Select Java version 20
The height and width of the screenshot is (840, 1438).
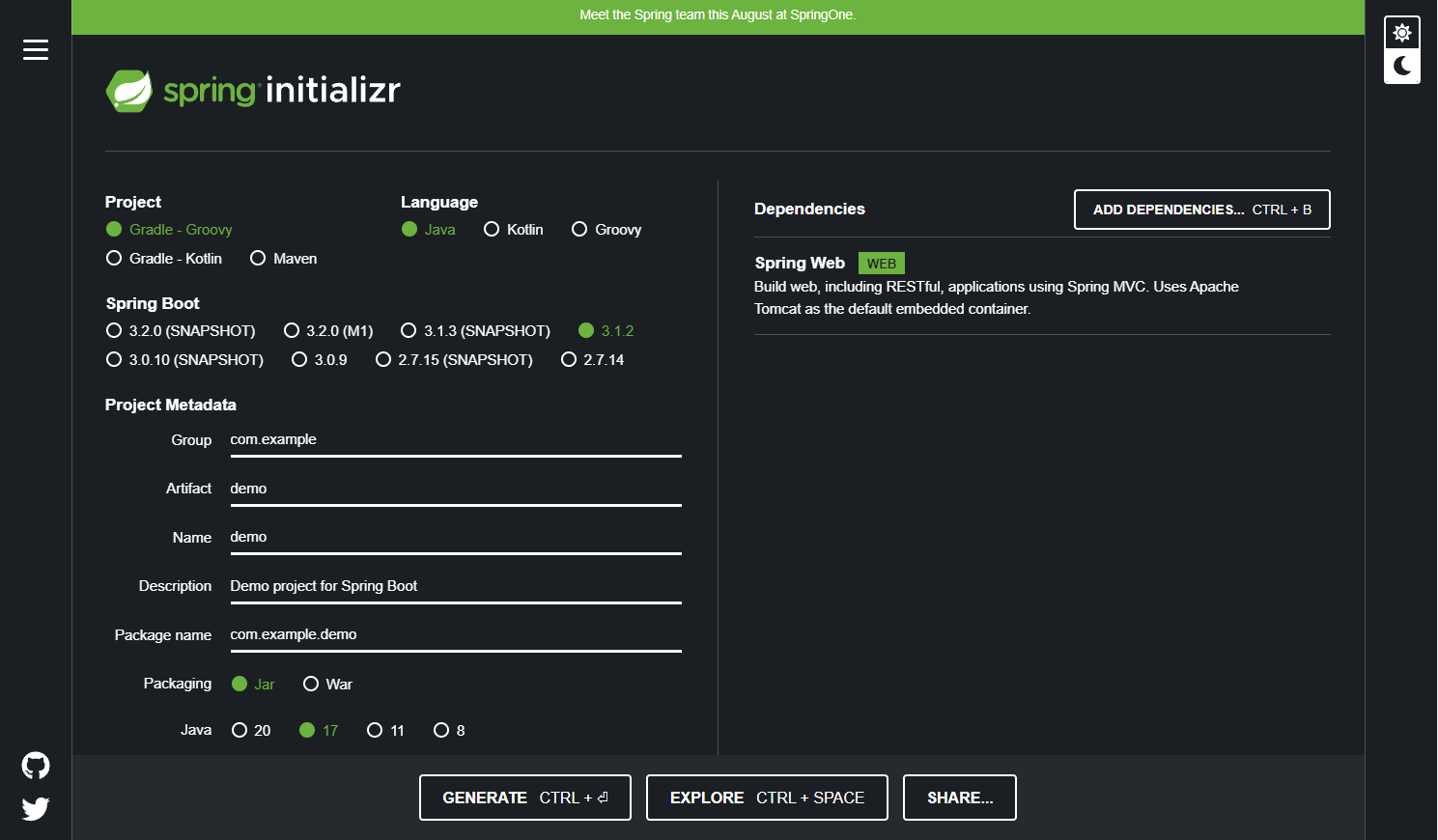pyautogui.click(x=251, y=731)
